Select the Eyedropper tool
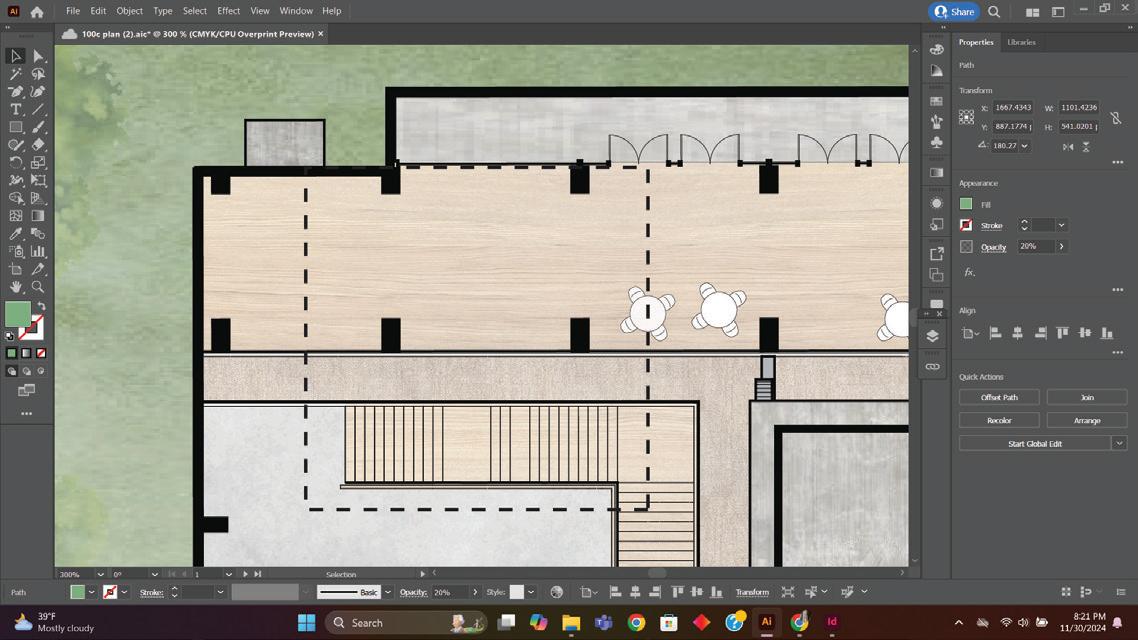This screenshot has width=1138, height=640. click(15, 234)
